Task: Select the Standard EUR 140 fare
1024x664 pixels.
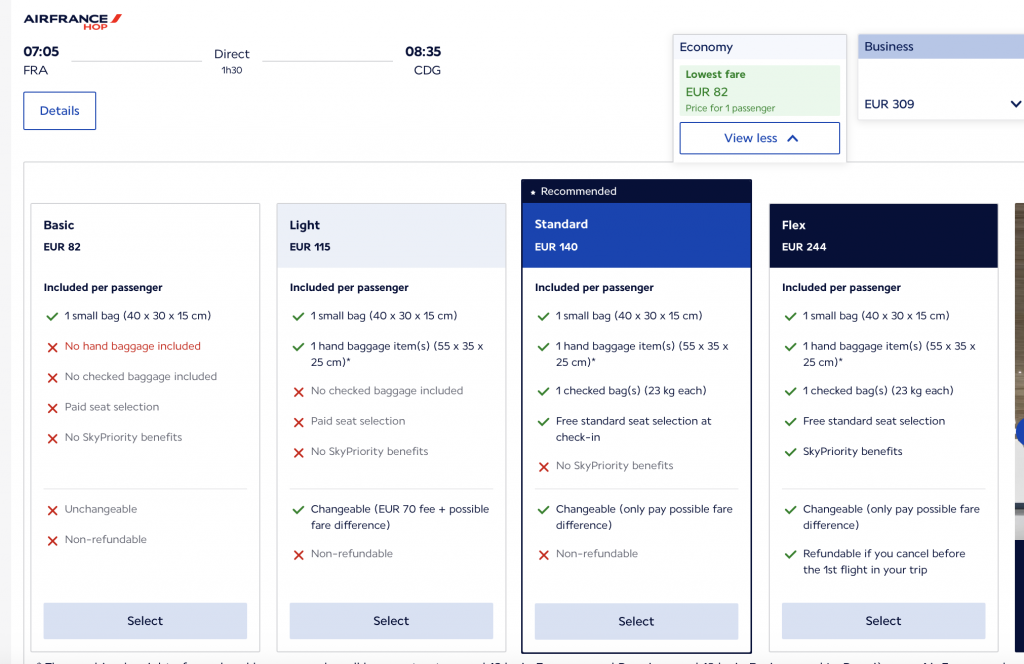Action: coord(636,622)
